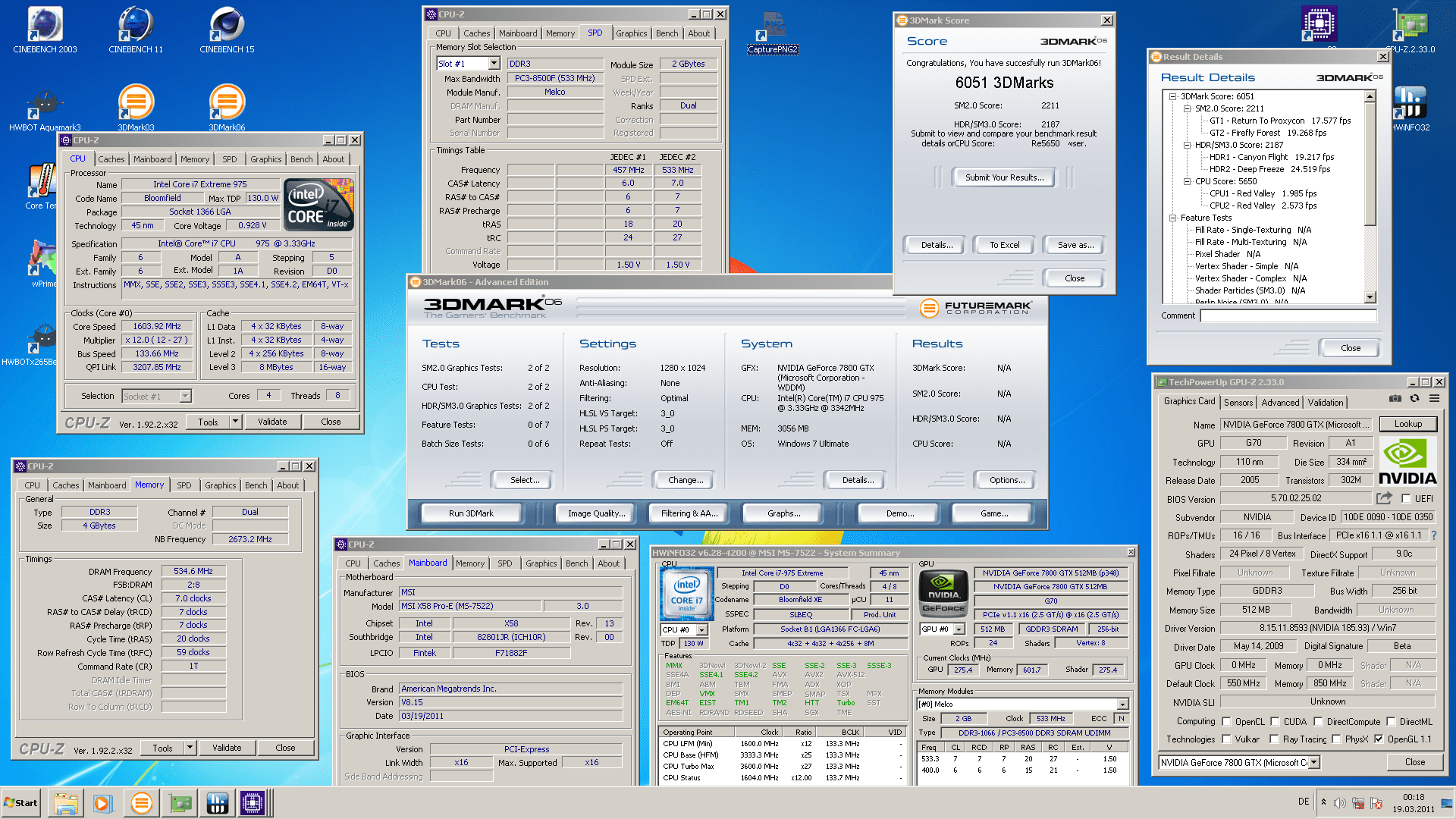The width and height of the screenshot is (1456, 819).
Task: Open the HWiNFO32 desktop icon
Action: pos(1410,108)
